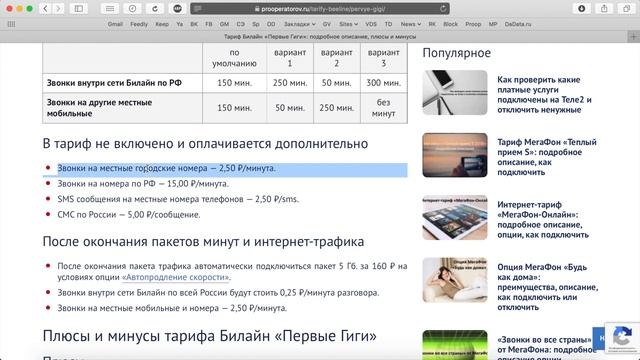Open the GM bookmark
The height and width of the screenshot is (360, 640).
tap(224, 24)
